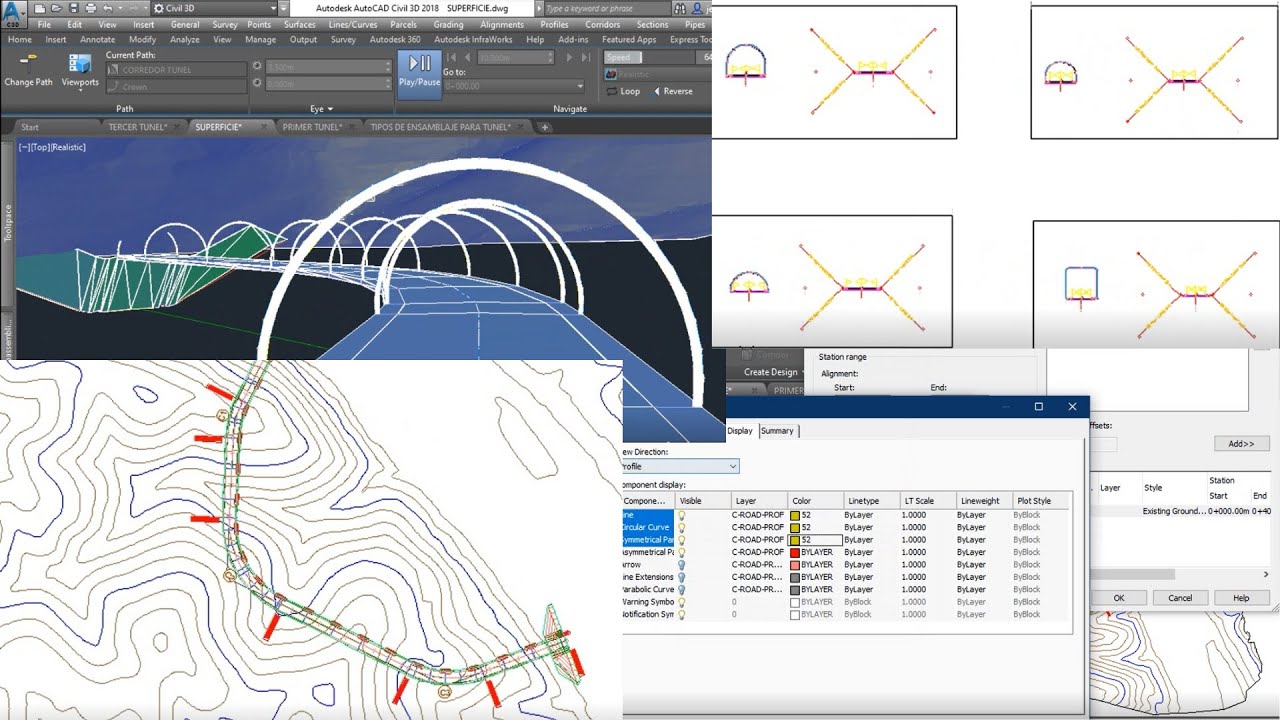Click the Change Path tool
The image size is (1280, 720).
point(28,69)
